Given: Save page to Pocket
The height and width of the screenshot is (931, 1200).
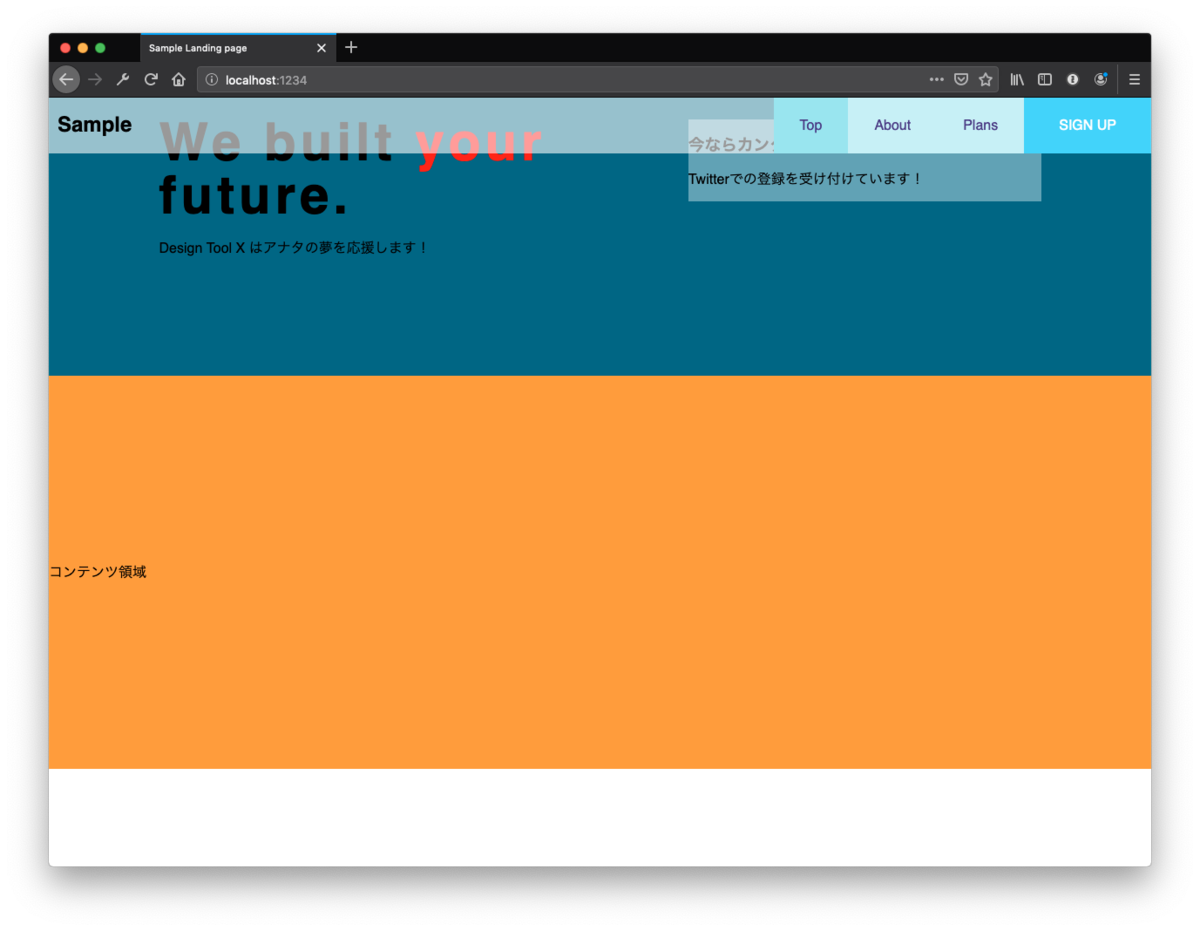Looking at the screenshot, I should [x=961, y=80].
